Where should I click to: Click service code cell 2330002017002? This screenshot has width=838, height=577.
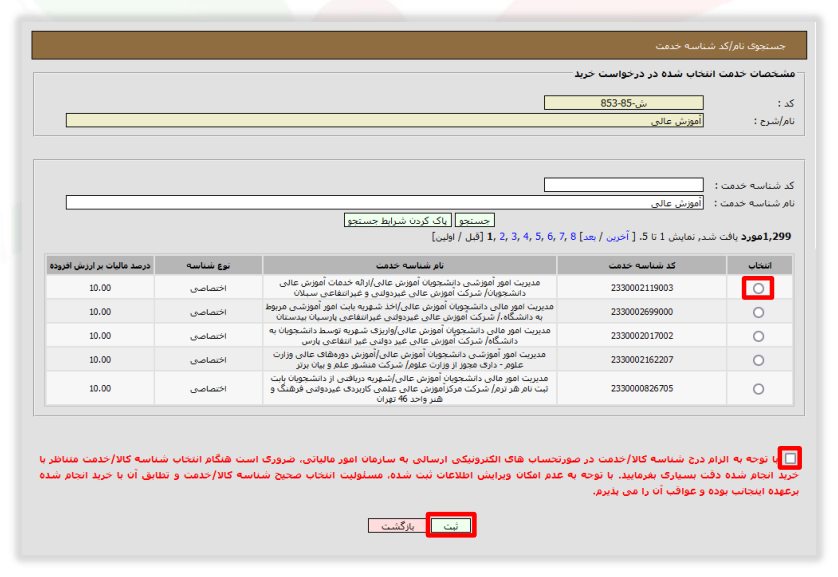click(x=642, y=336)
